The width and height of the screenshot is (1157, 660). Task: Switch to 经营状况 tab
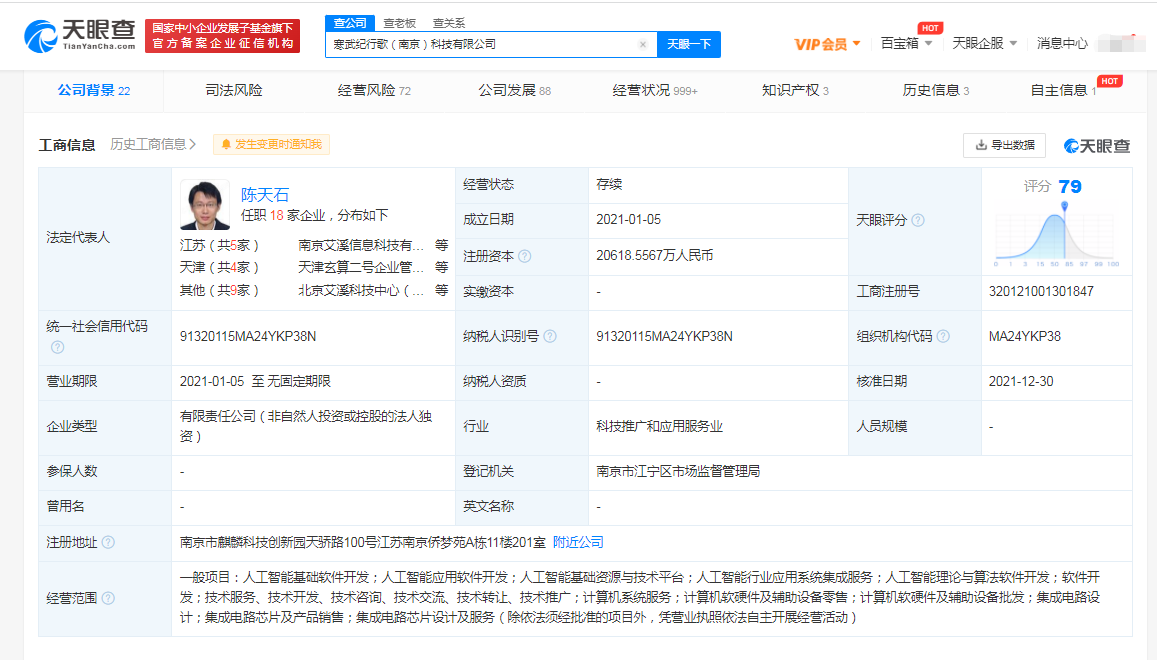pos(655,90)
